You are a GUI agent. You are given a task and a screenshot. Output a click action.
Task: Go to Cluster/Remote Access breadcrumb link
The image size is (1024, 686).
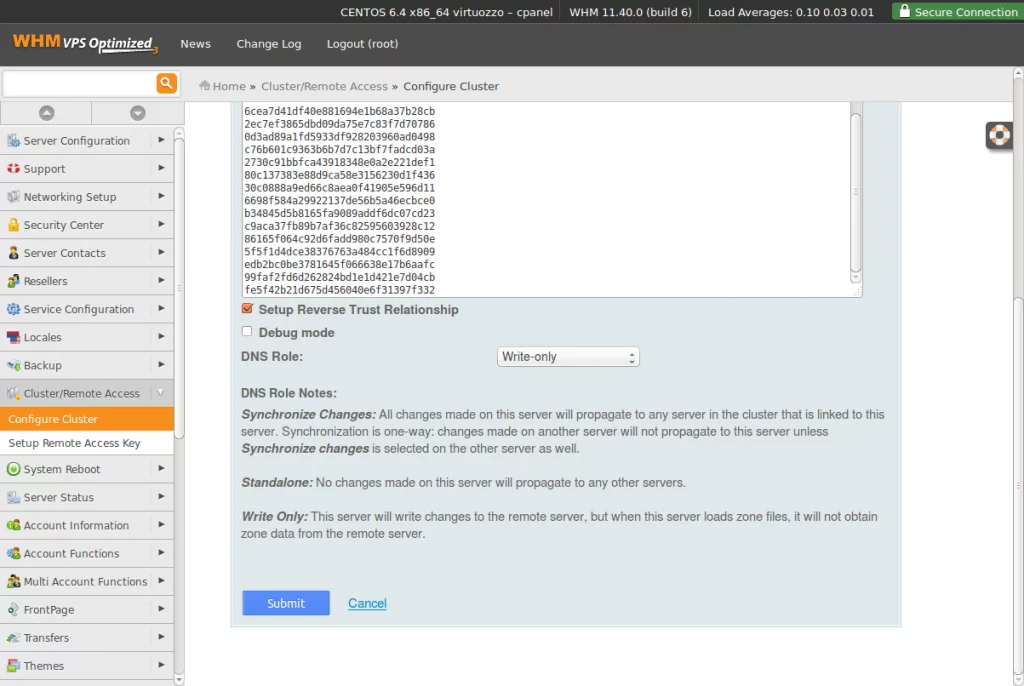[x=324, y=86]
